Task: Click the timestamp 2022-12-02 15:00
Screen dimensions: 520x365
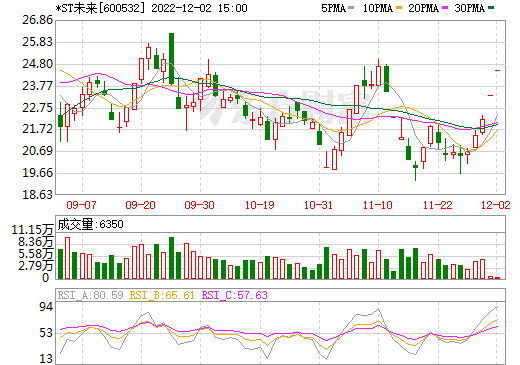Action: click(x=199, y=8)
